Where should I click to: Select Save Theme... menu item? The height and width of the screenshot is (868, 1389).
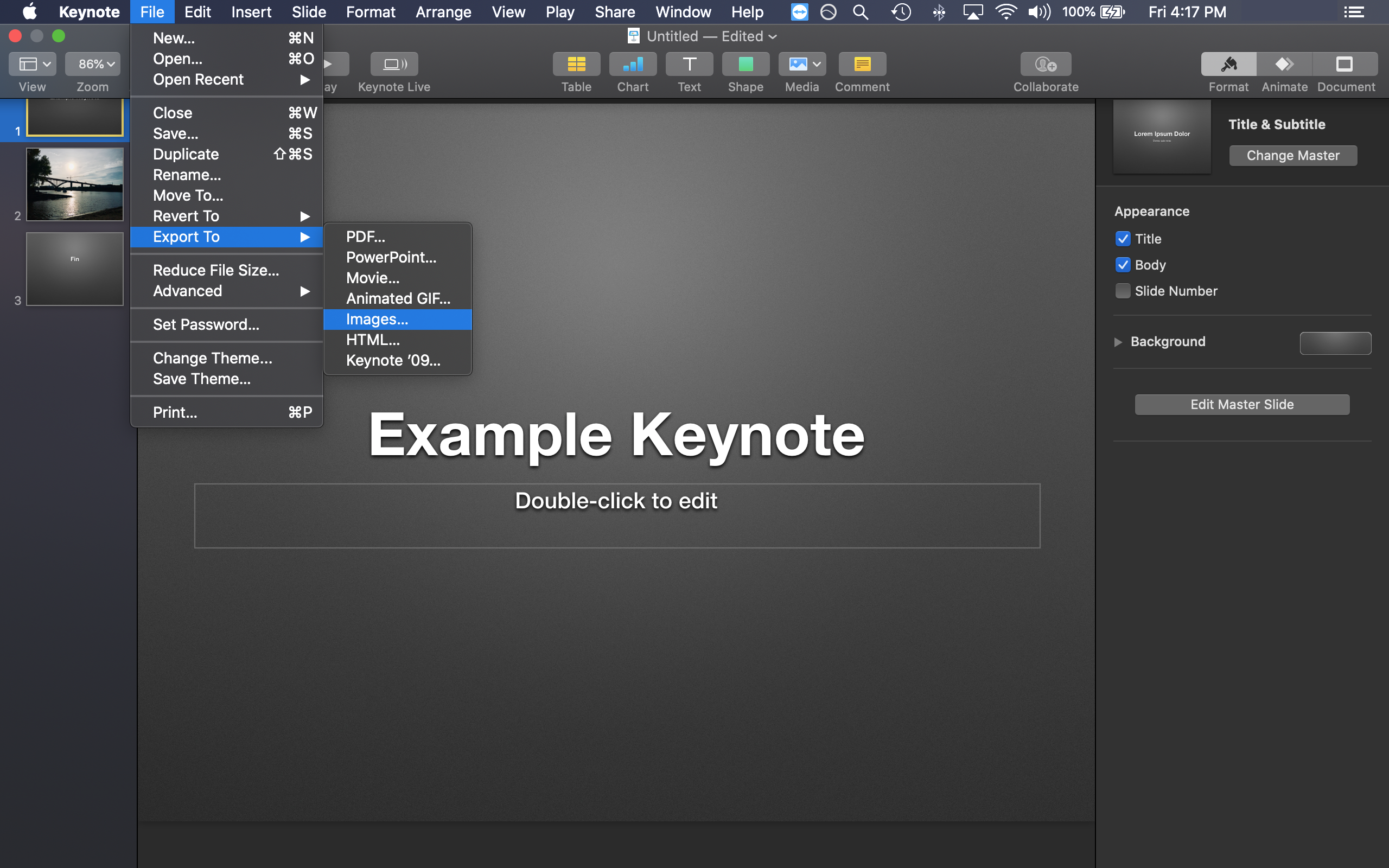[x=227, y=379]
